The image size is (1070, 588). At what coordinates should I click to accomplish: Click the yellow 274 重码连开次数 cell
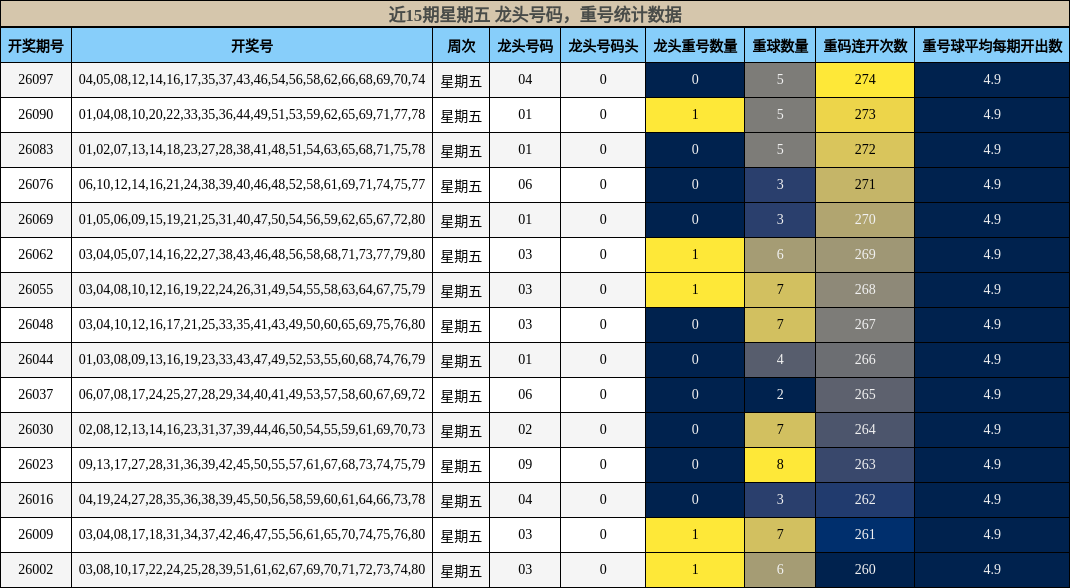point(864,80)
